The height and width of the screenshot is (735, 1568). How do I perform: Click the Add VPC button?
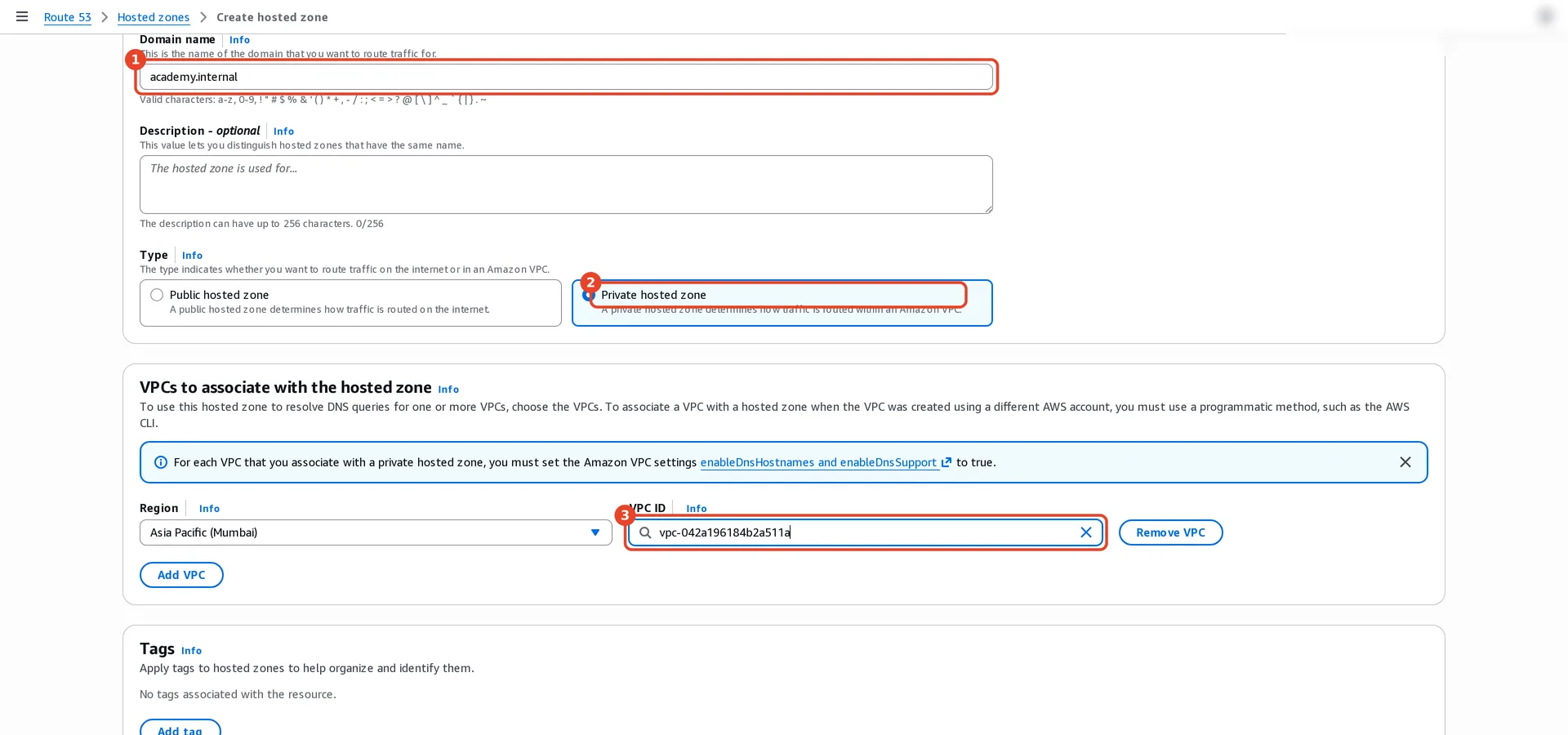(181, 575)
